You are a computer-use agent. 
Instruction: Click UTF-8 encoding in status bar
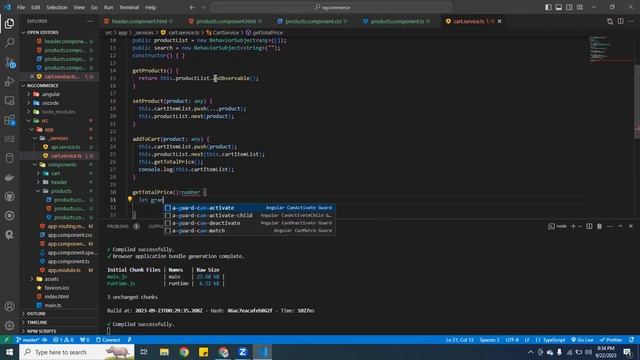512,340
